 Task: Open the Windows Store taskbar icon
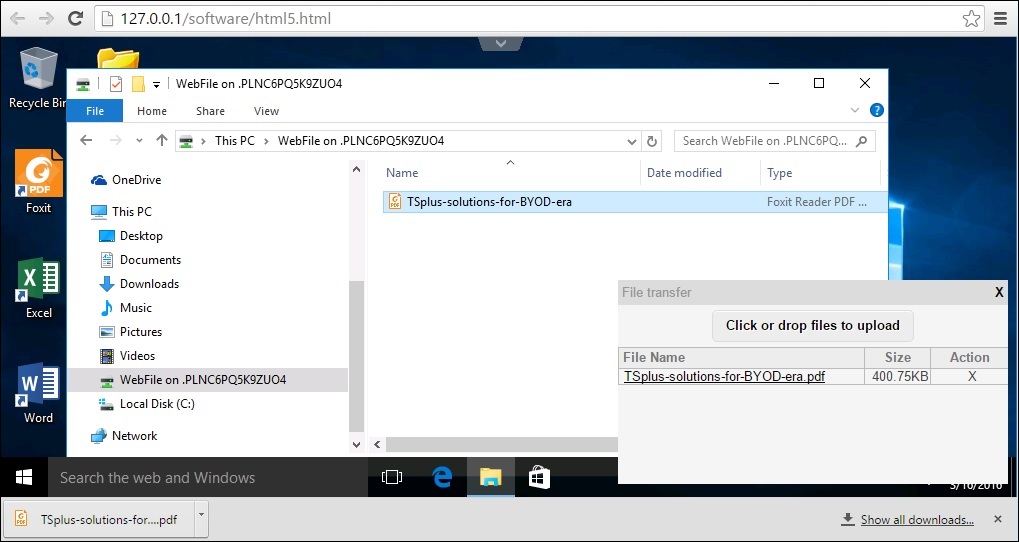pyautogui.click(x=538, y=478)
